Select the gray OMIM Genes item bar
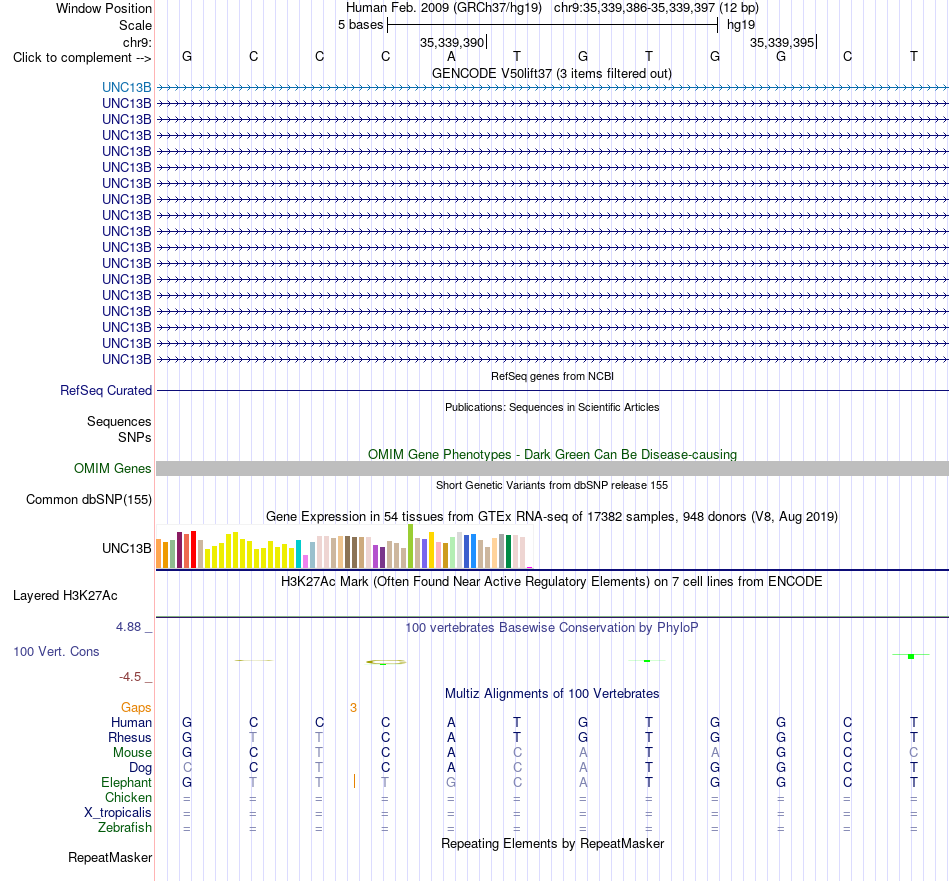Screen dimensions: 950x881 click(x=552, y=468)
